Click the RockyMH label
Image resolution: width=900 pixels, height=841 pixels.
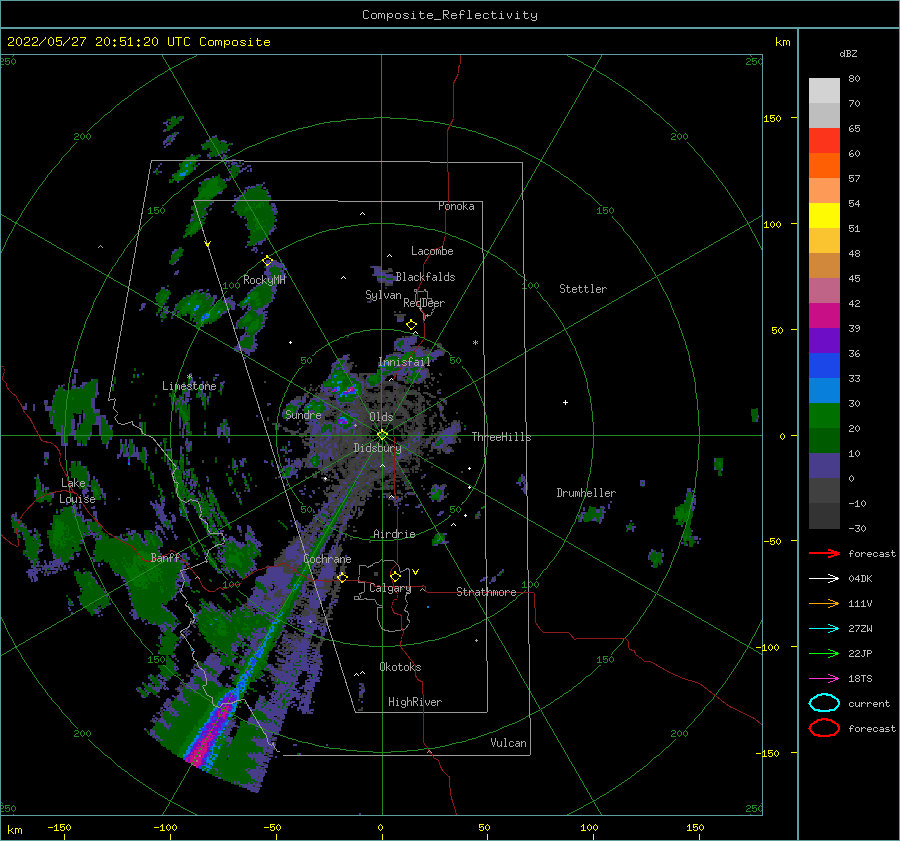[x=264, y=280]
